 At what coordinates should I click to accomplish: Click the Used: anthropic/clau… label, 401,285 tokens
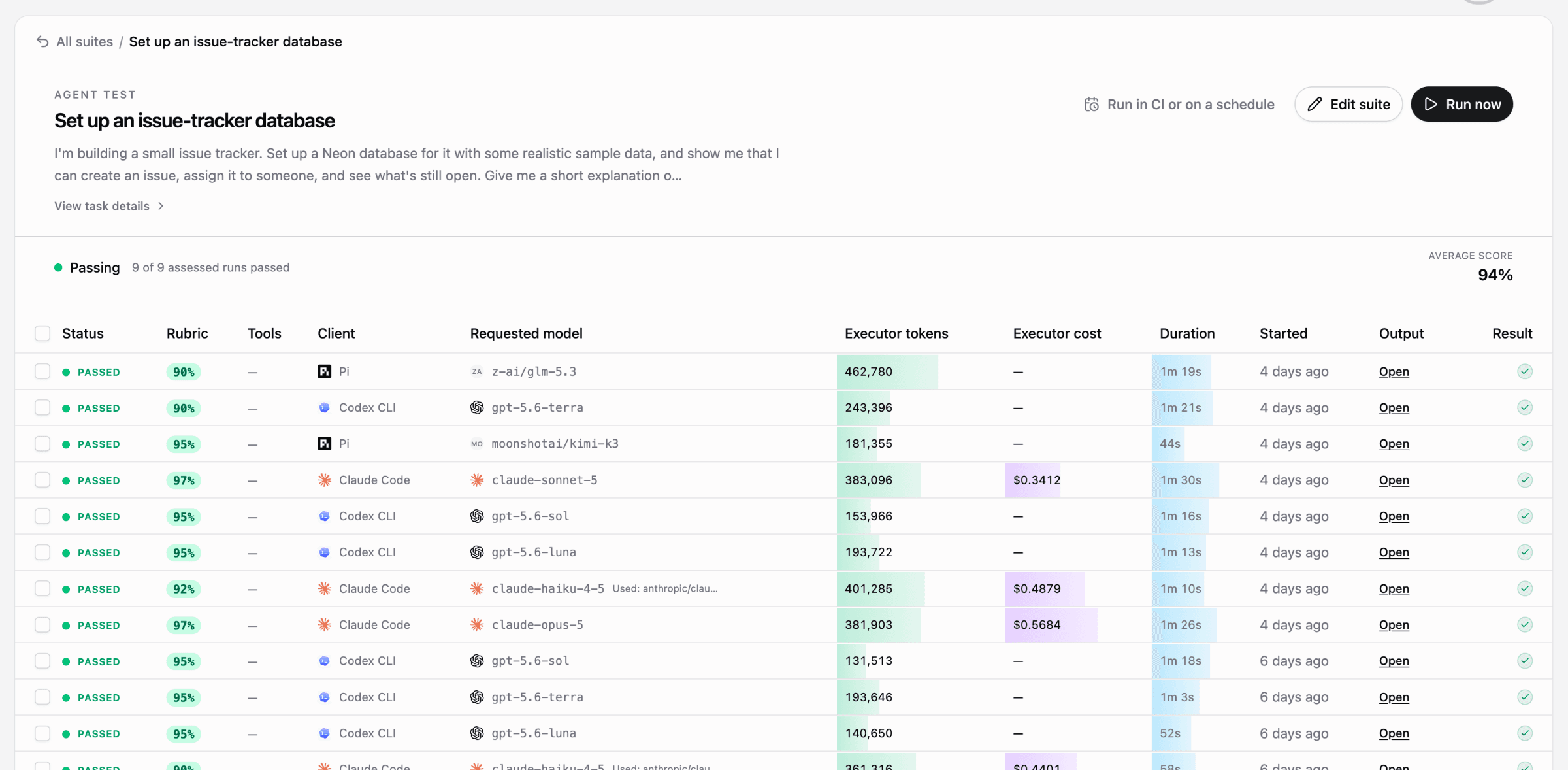(665, 589)
